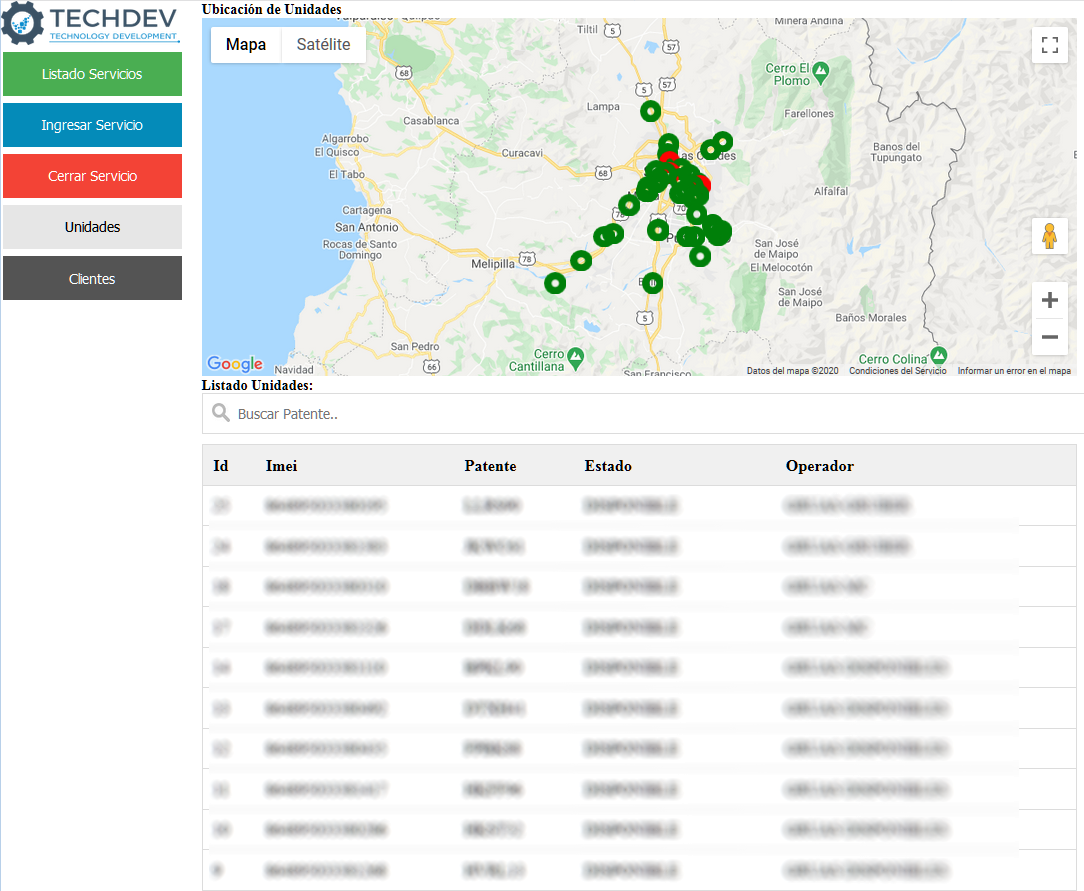Click the Estado column header

pyautogui.click(x=608, y=466)
